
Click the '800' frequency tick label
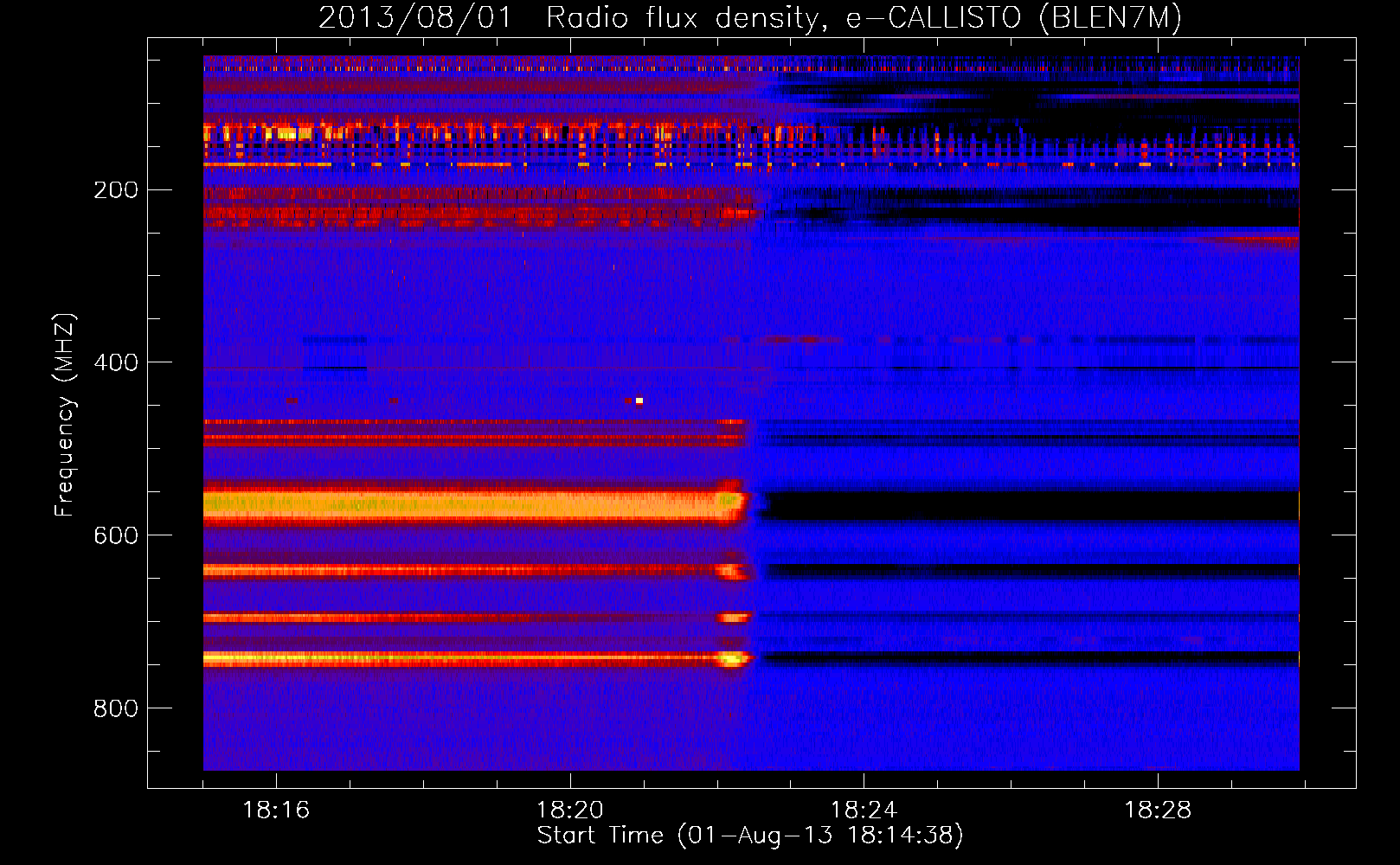click(x=115, y=708)
